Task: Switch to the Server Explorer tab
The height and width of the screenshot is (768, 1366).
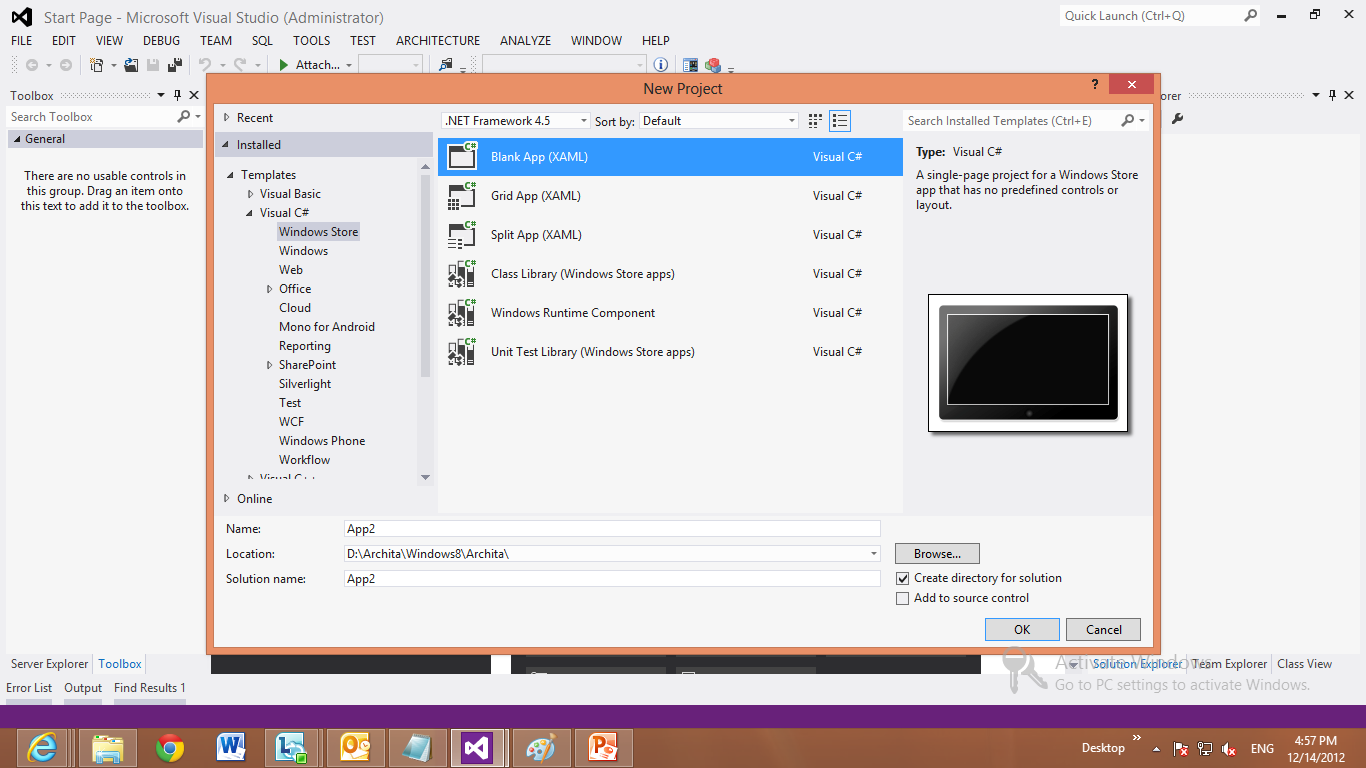Action: coord(48,663)
